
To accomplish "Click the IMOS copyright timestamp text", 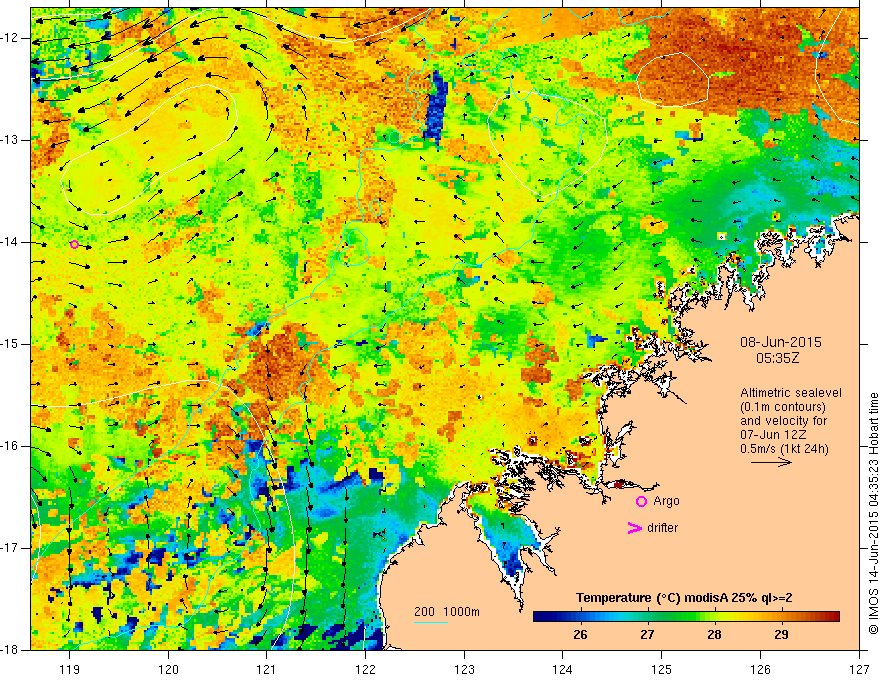I will pyautogui.click(x=873, y=513).
